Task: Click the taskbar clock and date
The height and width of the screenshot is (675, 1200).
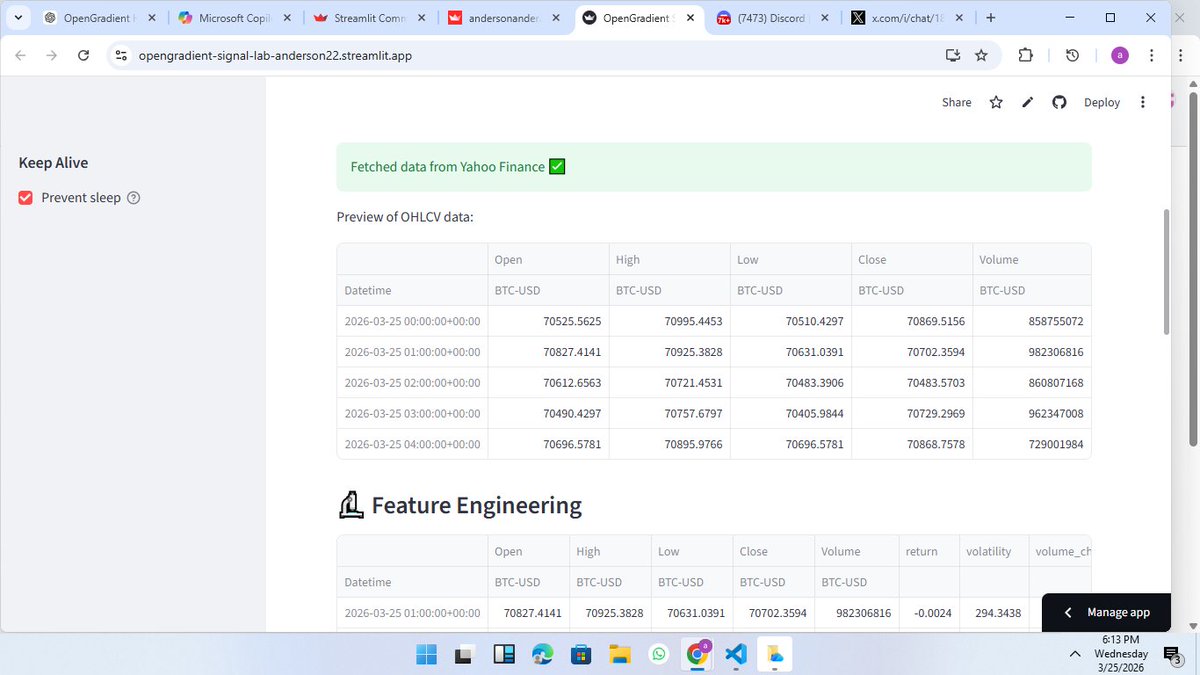Action: click(1120, 653)
